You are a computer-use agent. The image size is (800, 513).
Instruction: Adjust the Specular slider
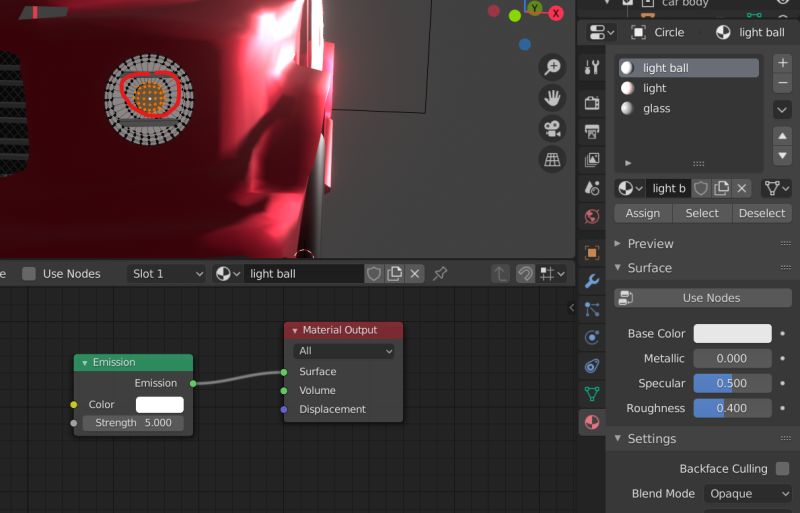click(x=732, y=383)
